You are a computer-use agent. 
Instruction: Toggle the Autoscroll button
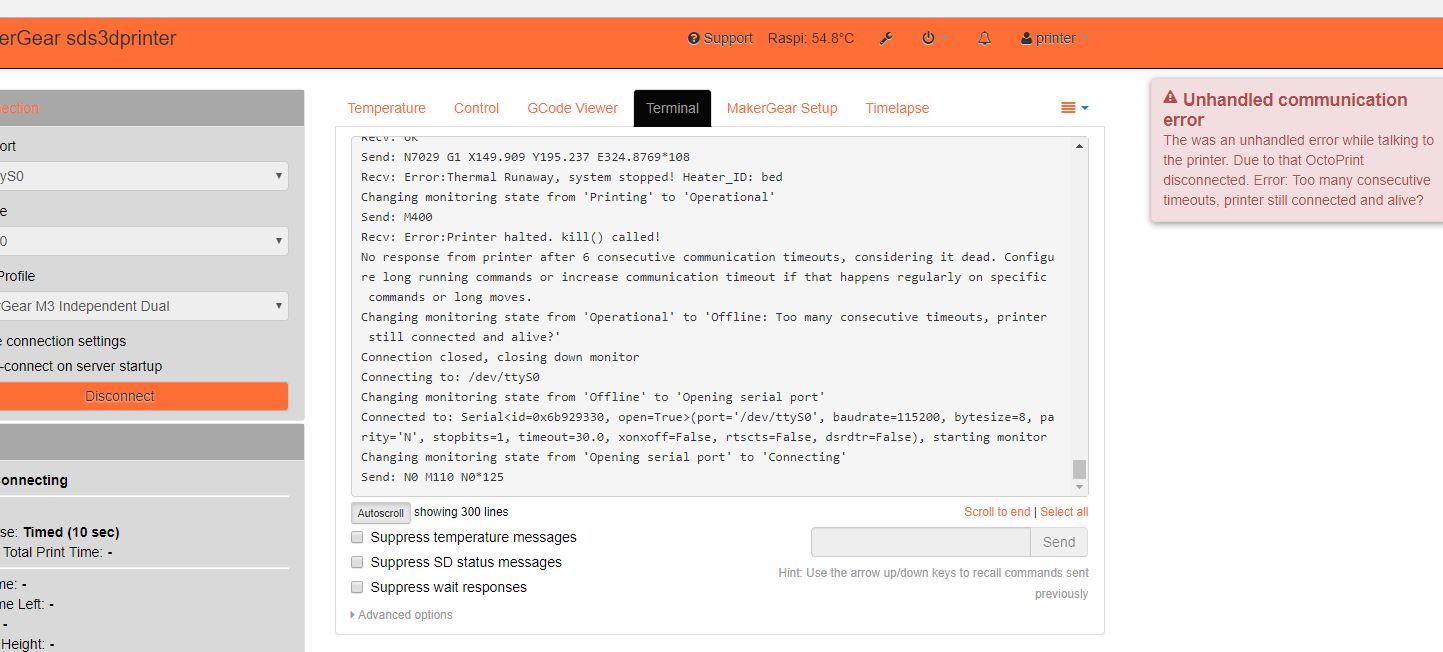coord(381,513)
